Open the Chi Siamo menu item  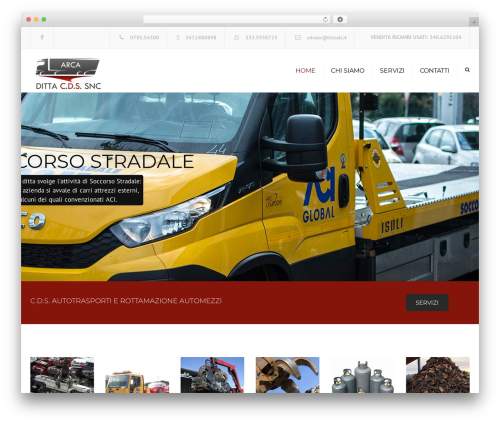point(347,70)
